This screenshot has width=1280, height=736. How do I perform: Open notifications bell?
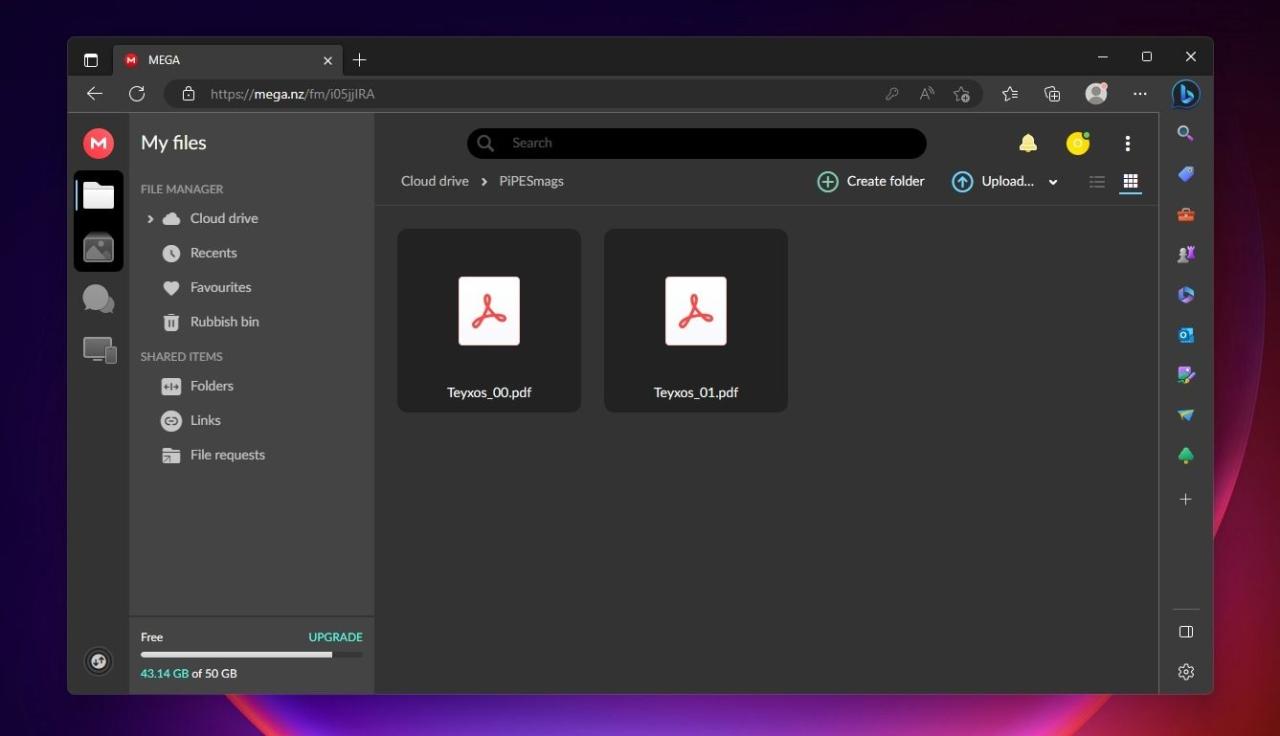click(x=1028, y=143)
